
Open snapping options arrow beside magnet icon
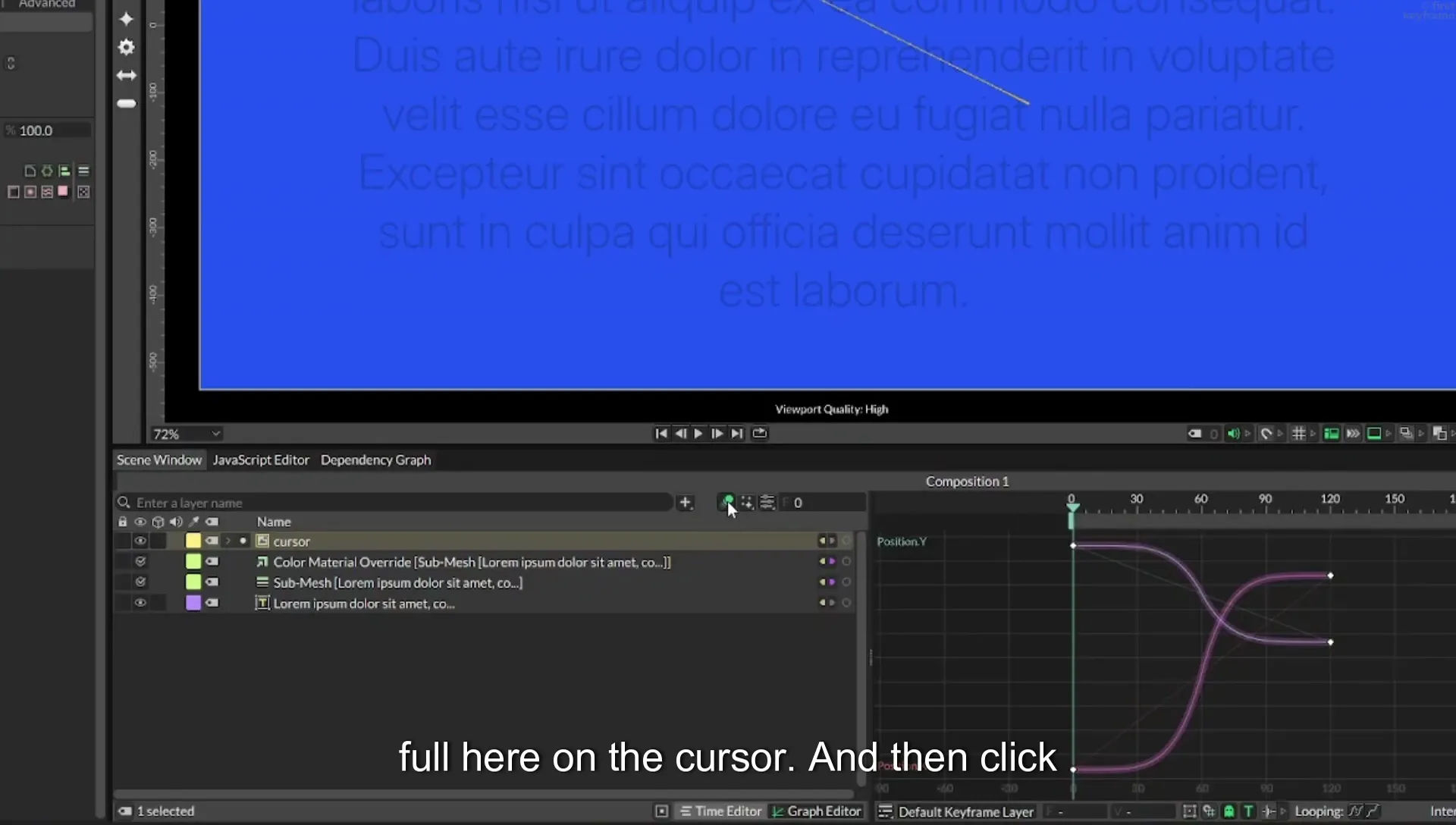pos(1280,434)
